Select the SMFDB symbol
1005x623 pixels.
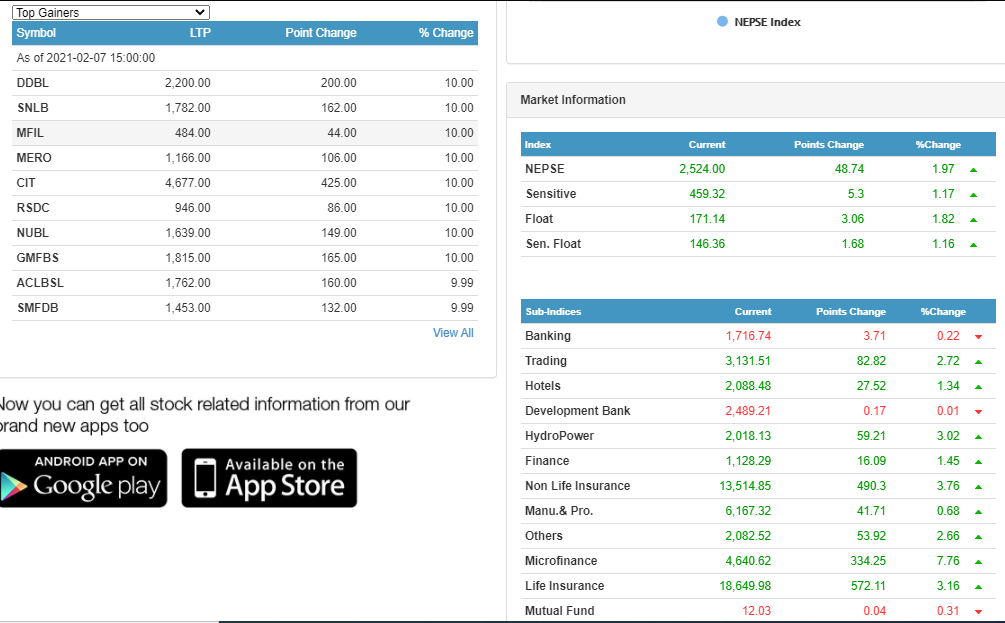pyautogui.click(x=38, y=308)
